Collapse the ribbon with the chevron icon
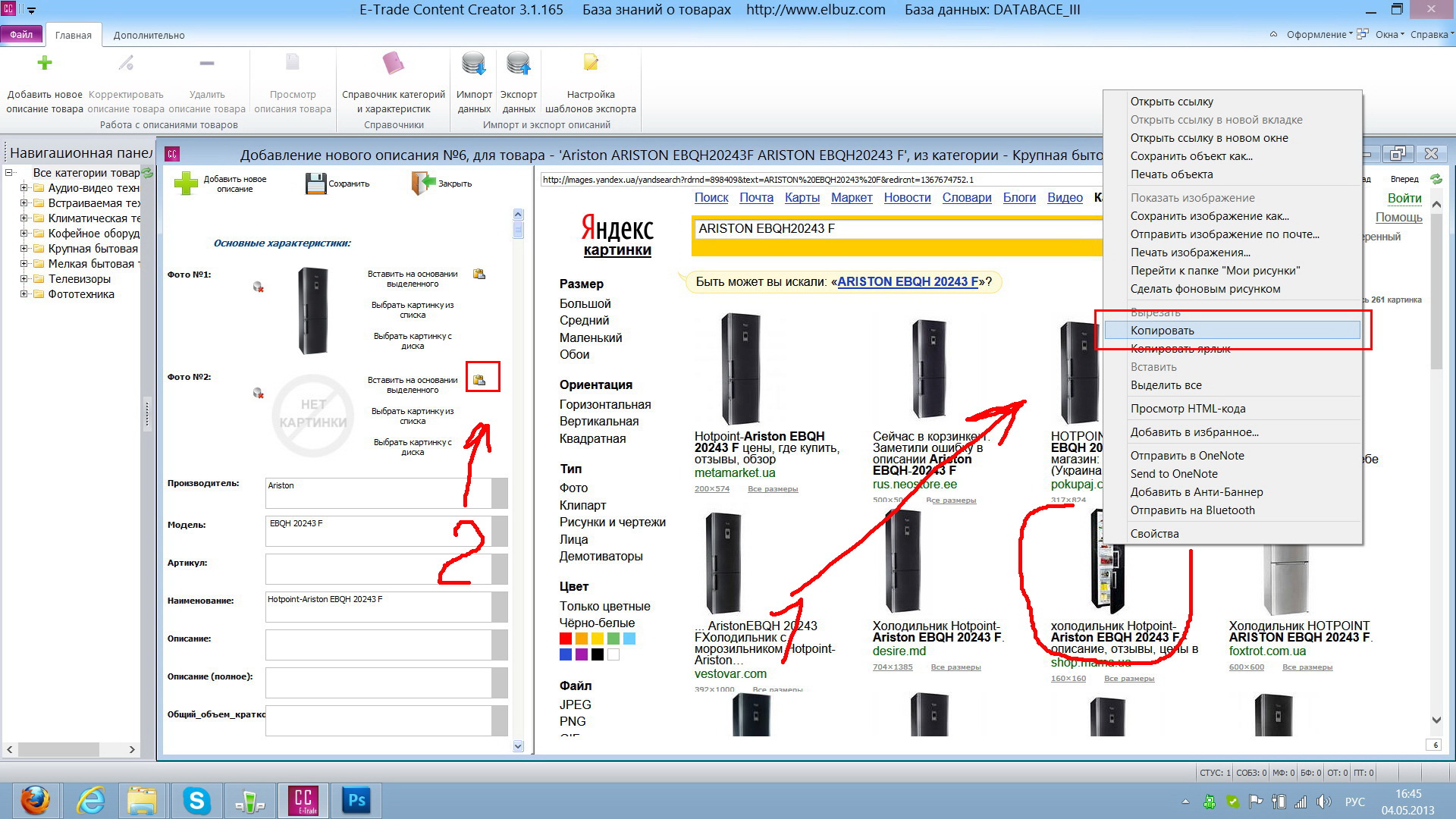This screenshot has height=819, width=1456. [x=1273, y=34]
